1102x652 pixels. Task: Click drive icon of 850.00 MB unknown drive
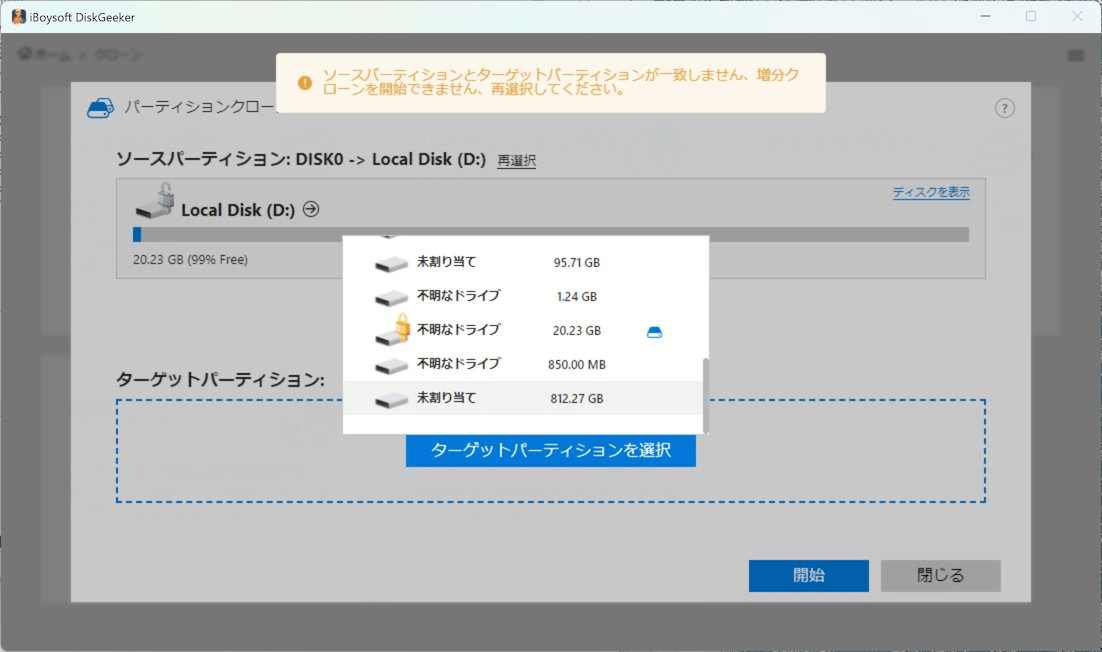tap(391, 365)
